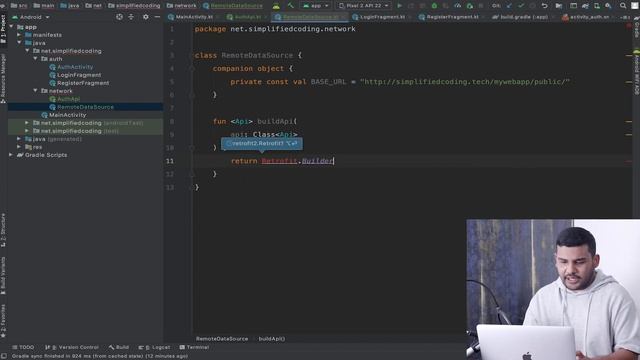Click the red error stripe mark on line 11
Viewport: 640px width, 360px height.
(629, 161)
